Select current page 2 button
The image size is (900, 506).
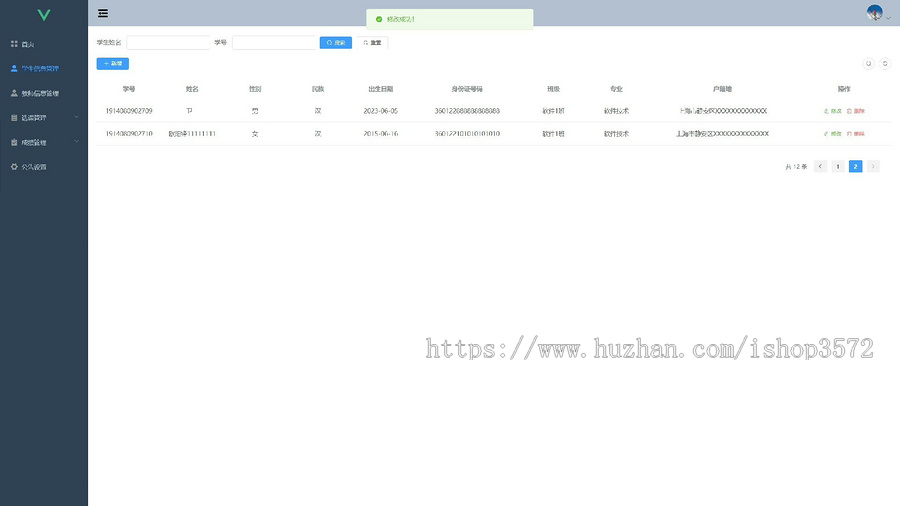tap(855, 166)
